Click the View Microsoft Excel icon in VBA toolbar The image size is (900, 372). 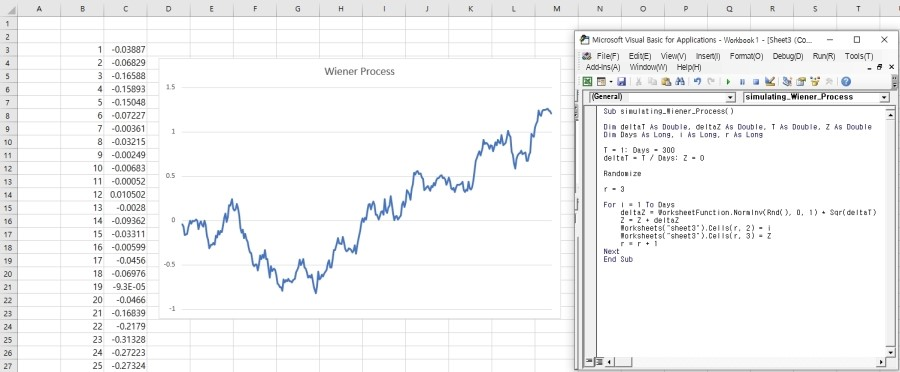[587, 82]
